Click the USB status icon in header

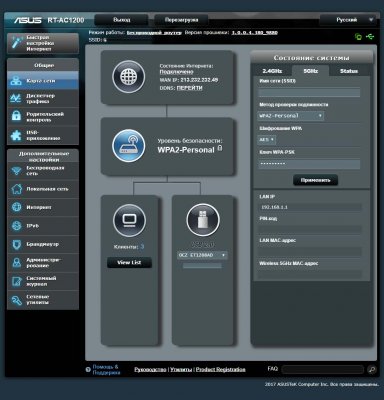pyautogui.click(x=370, y=36)
